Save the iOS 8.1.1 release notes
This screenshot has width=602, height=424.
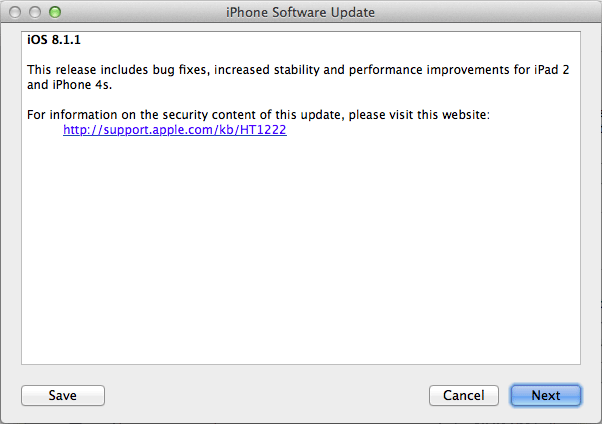(63, 395)
